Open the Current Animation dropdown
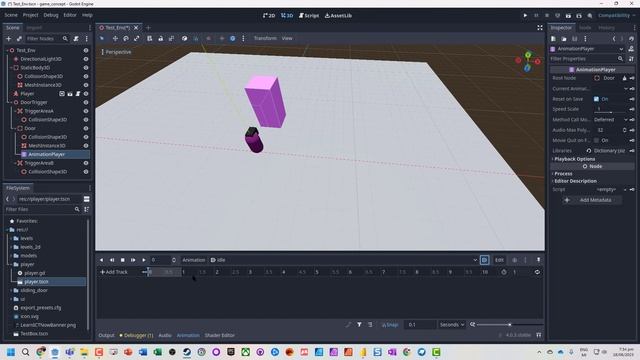Image resolution: width=640 pixels, height=360 pixels. (610, 89)
